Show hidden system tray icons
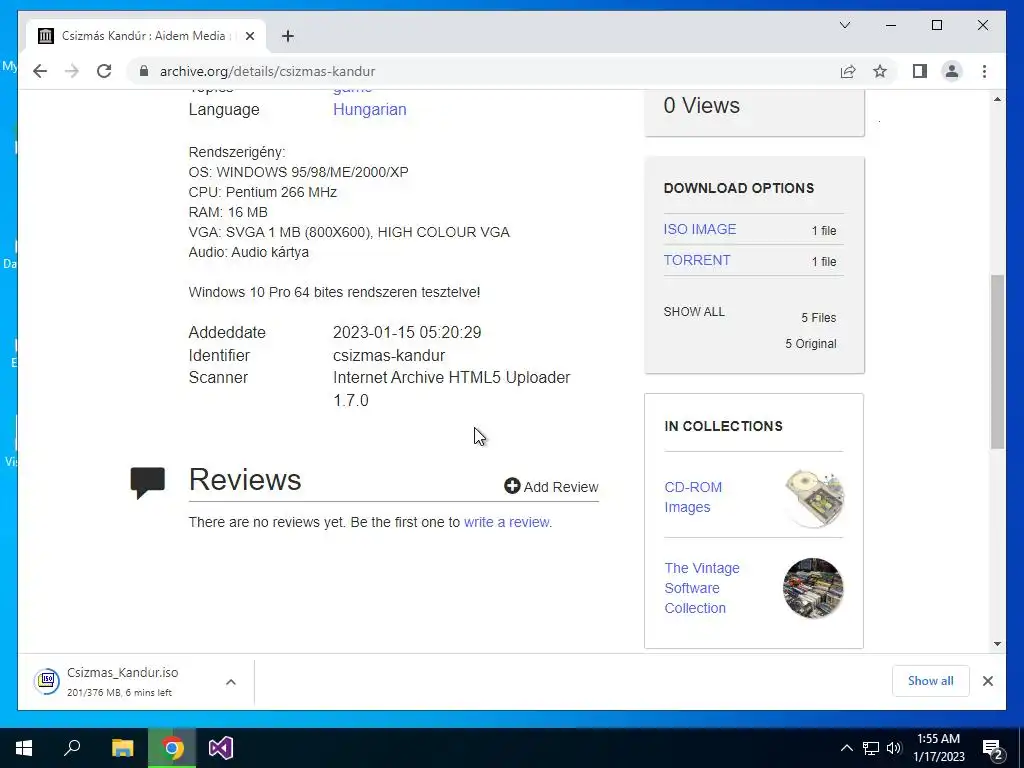The height and width of the screenshot is (768, 1024). tap(846, 748)
